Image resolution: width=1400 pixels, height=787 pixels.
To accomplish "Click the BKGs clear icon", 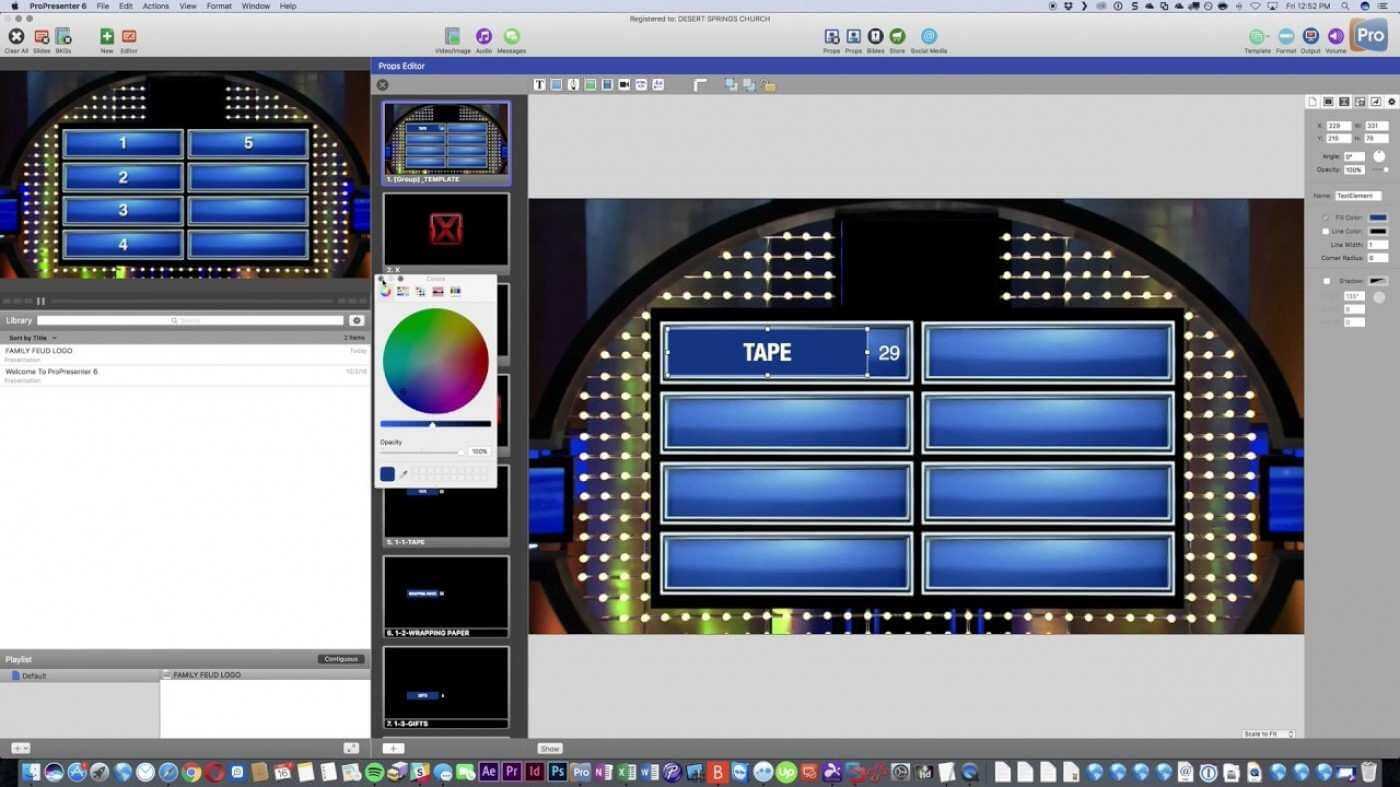I will tap(63, 37).
